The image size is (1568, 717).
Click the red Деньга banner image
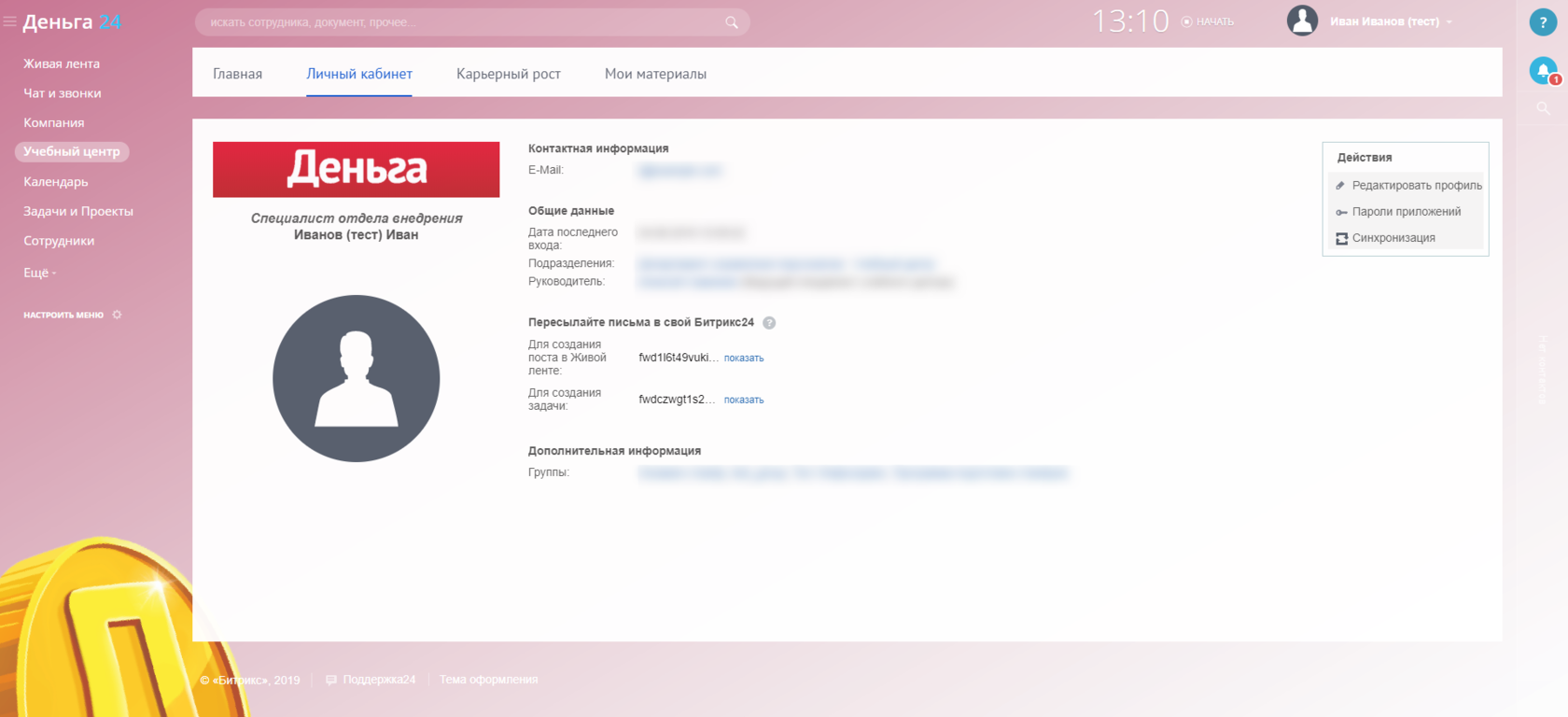coord(357,169)
